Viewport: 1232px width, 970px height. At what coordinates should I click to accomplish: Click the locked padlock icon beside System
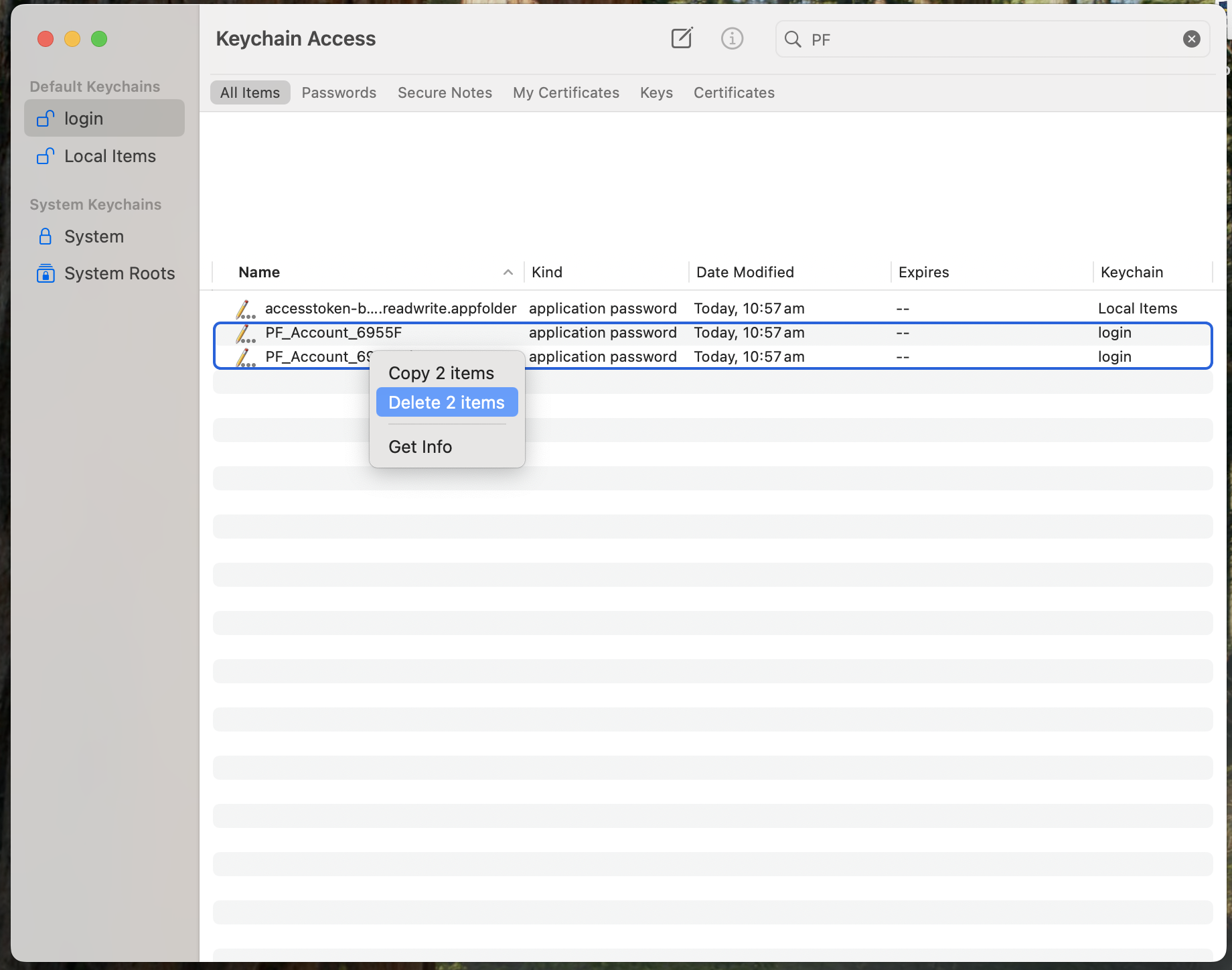pyautogui.click(x=46, y=236)
